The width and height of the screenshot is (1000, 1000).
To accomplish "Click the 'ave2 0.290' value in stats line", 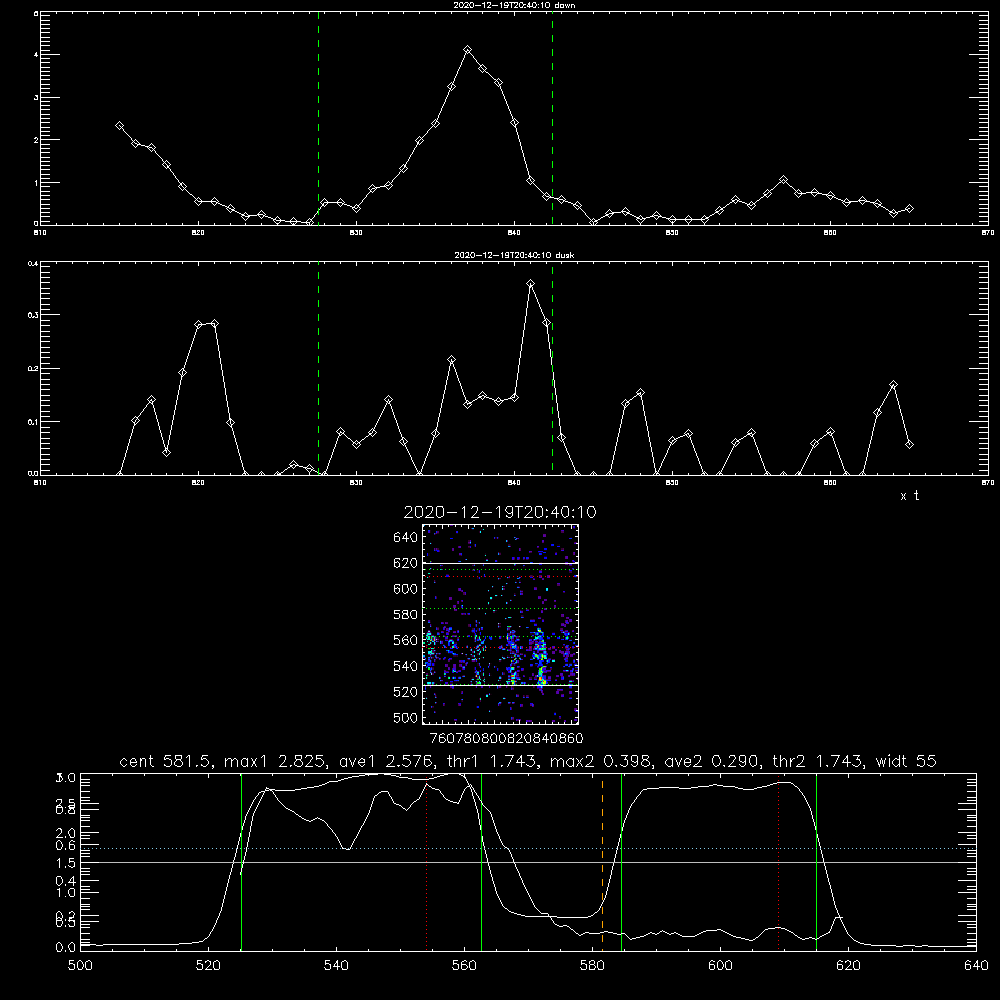I will (712, 761).
